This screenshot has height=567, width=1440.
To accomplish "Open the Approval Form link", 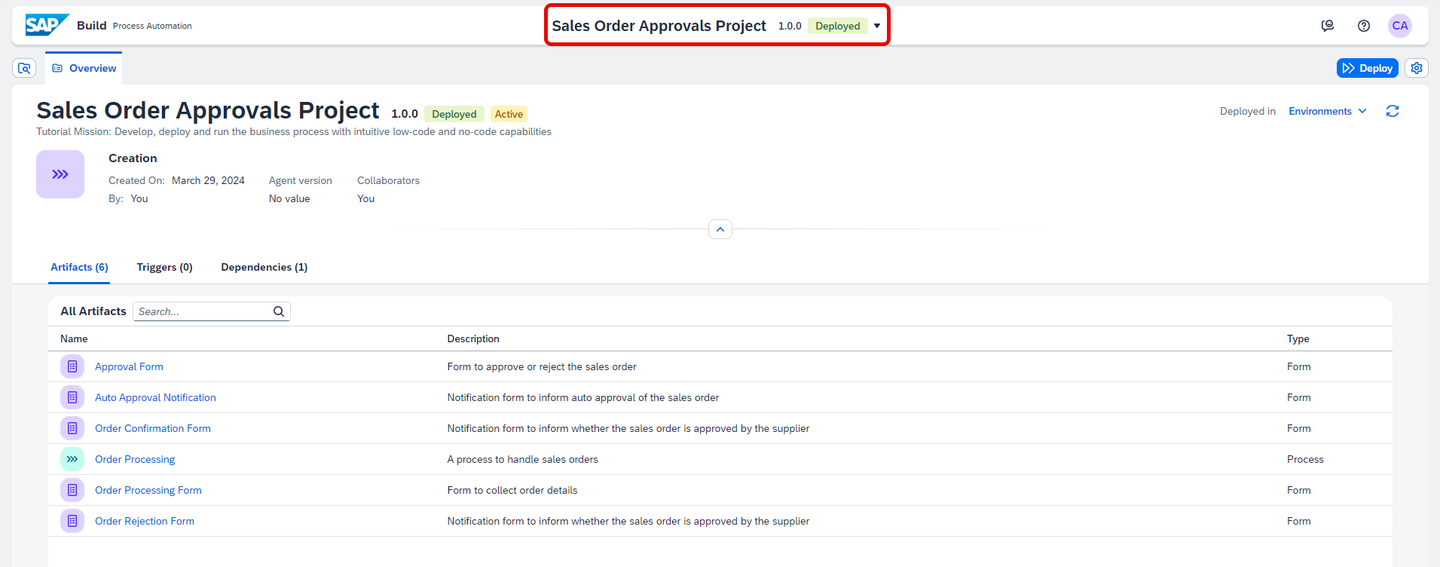I will pyautogui.click(x=129, y=367).
